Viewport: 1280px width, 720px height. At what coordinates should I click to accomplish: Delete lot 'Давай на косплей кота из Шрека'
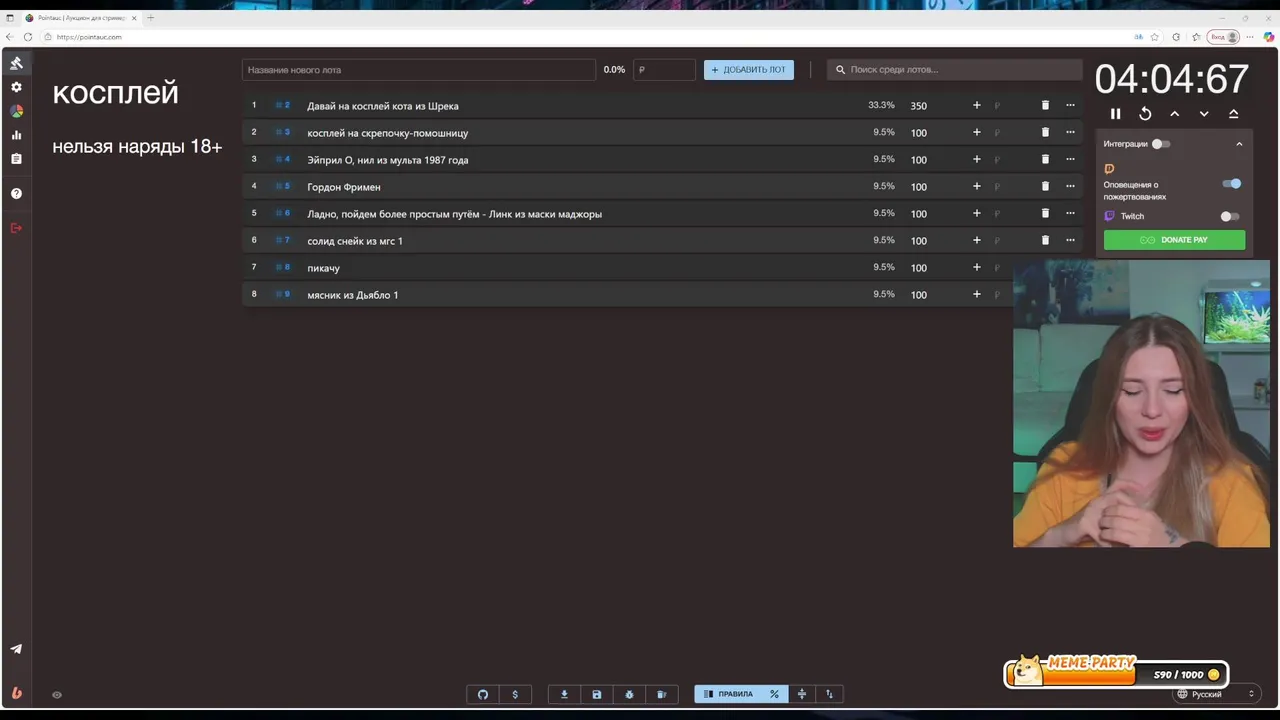pos(1045,105)
